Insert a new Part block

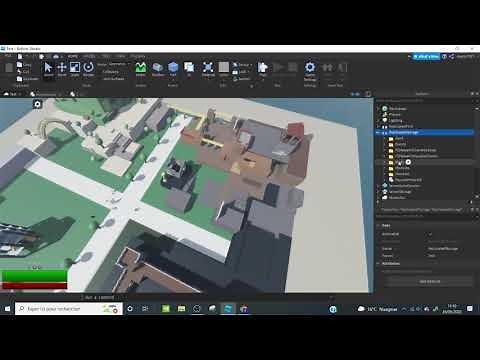coord(173,68)
